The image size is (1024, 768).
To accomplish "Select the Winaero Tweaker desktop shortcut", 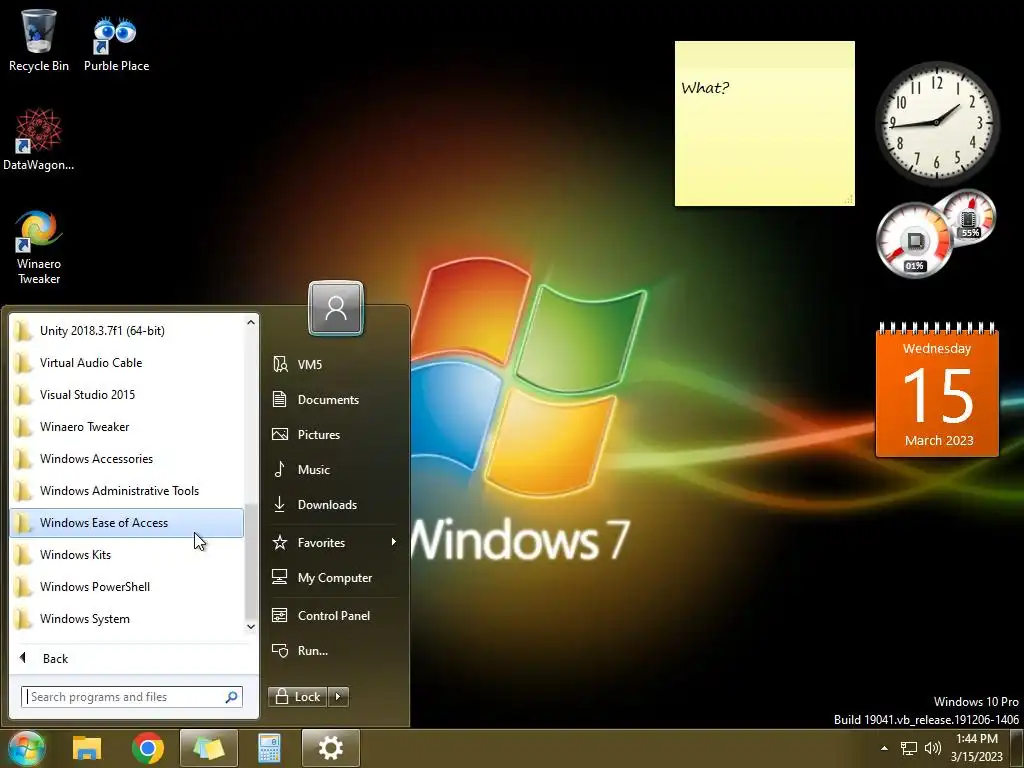I will [39, 247].
